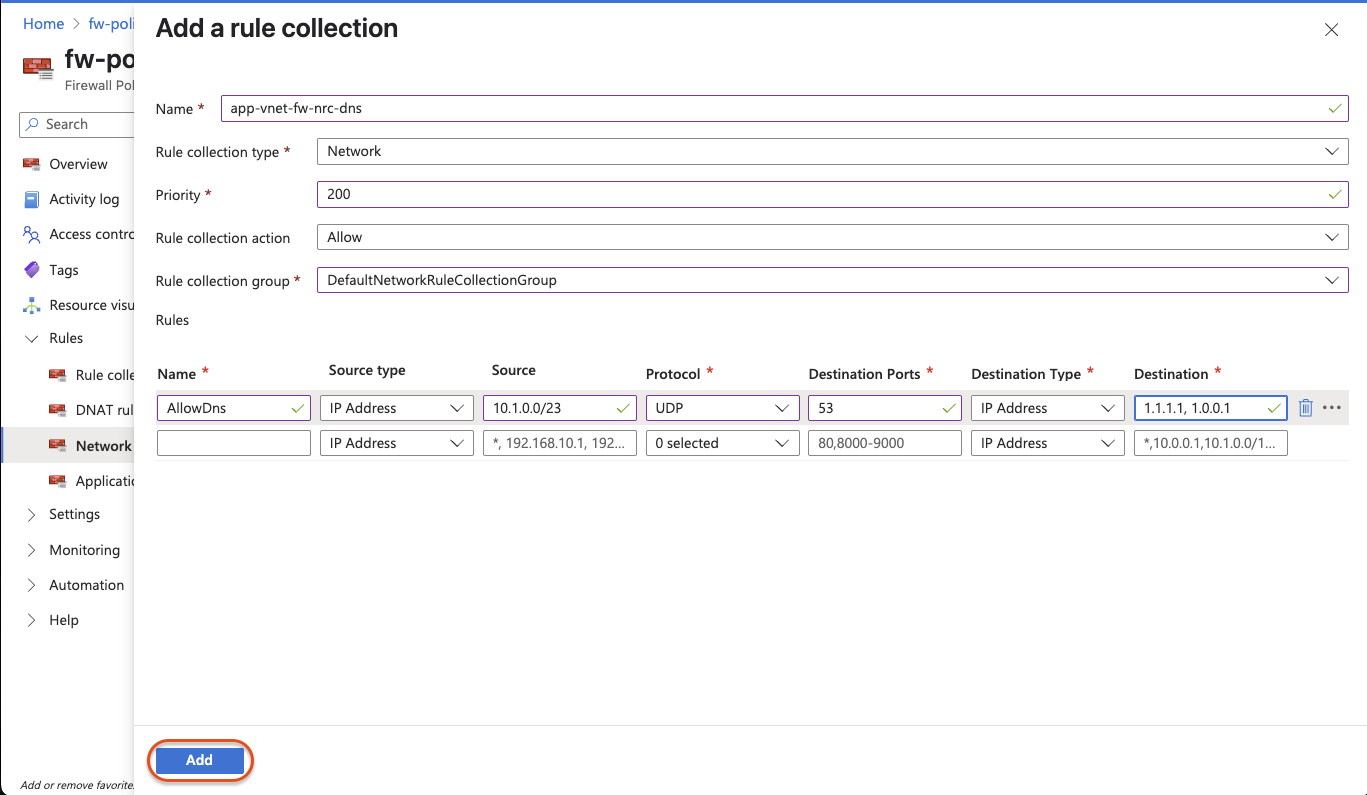1367x795 pixels.
Task: Expand the Monitoring section
Action: [31, 550]
